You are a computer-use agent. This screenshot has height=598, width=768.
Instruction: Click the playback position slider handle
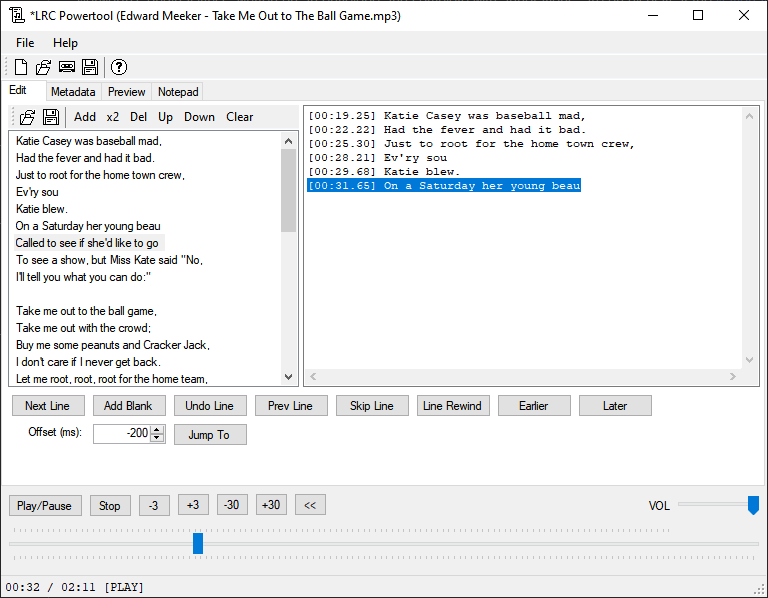pyautogui.click(x=198, y=544)
